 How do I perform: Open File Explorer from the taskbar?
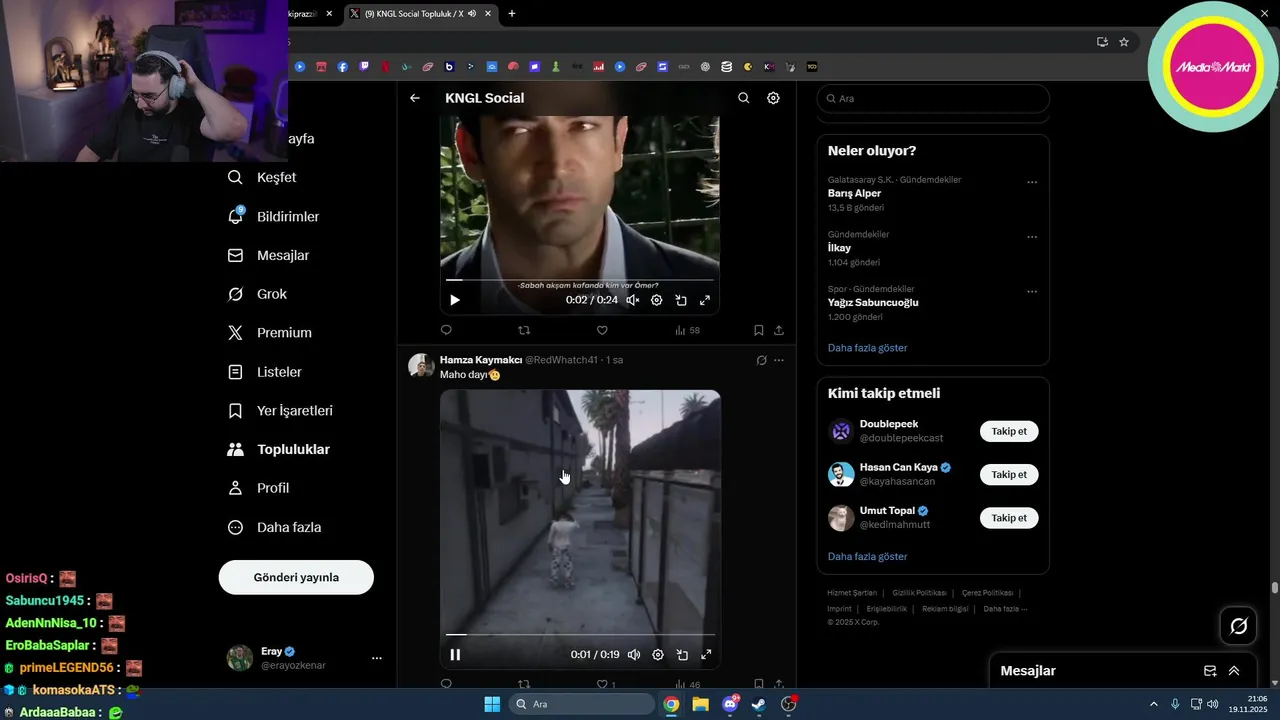[x=700, y=704]
